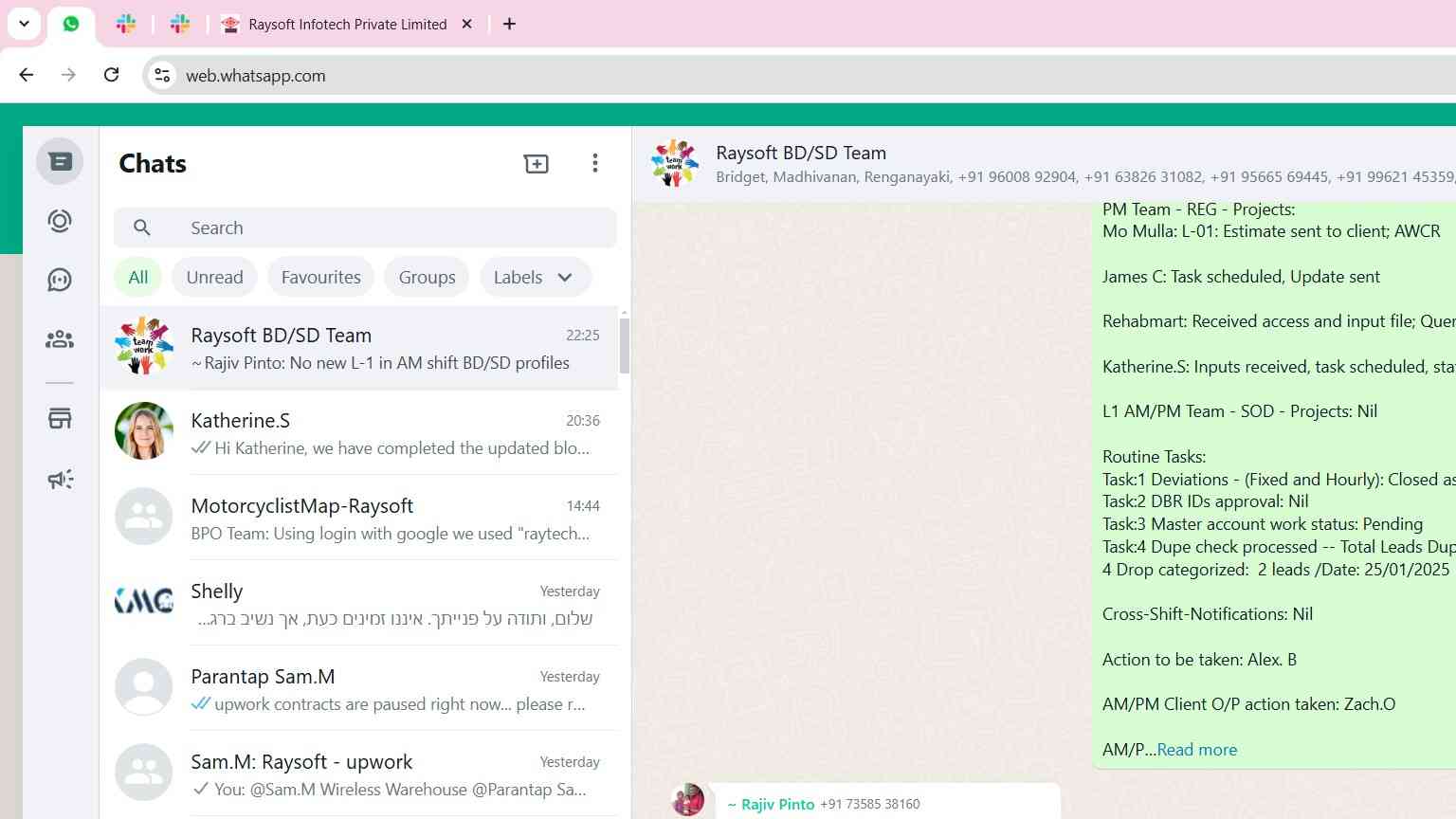Click Read more on the long message

pos(1196,750)
